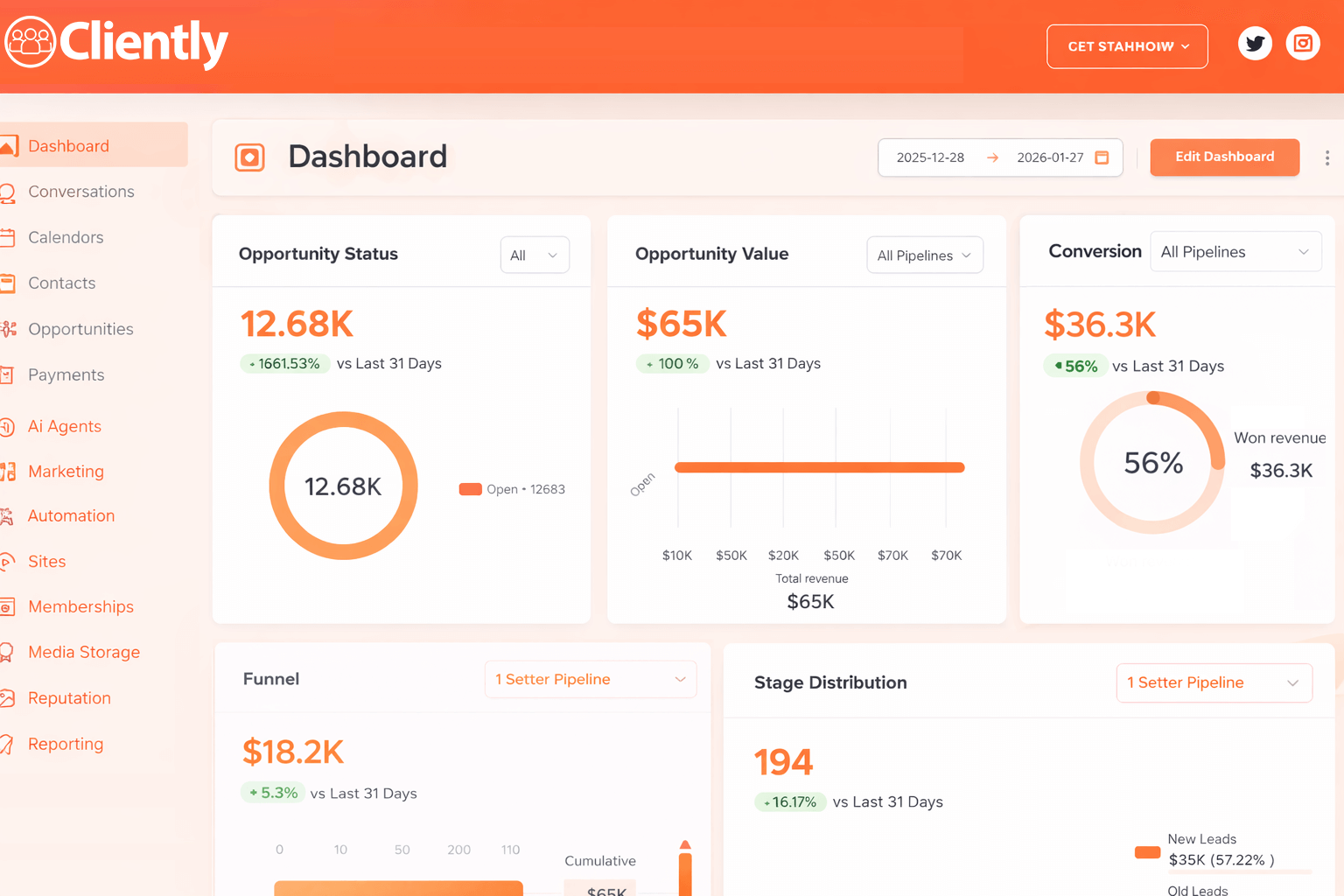Viewport: 1344px width, 896px height.
Task: Click the Instagram icon in the header
Action: coord(1302,42)
